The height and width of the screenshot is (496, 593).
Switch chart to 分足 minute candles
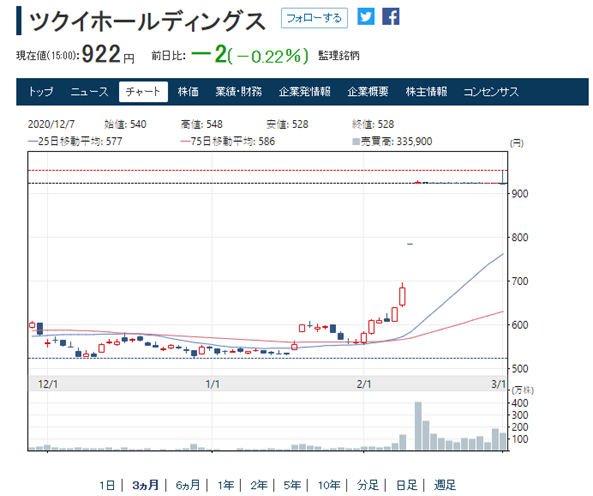(368, 485)
